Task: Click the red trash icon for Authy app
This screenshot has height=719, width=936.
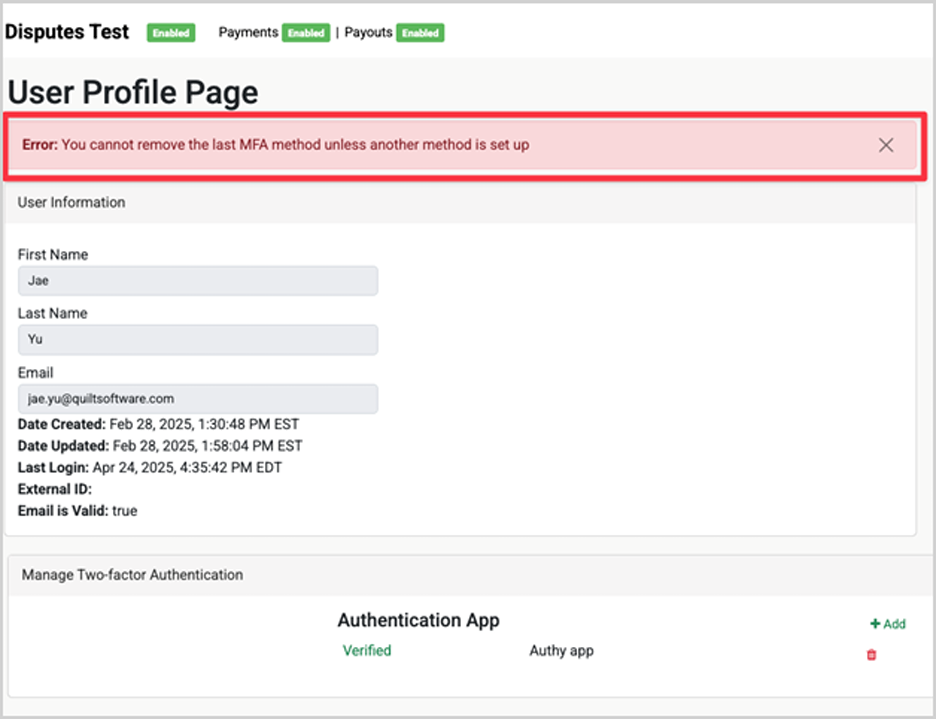Action: click(x=871, y=655)
